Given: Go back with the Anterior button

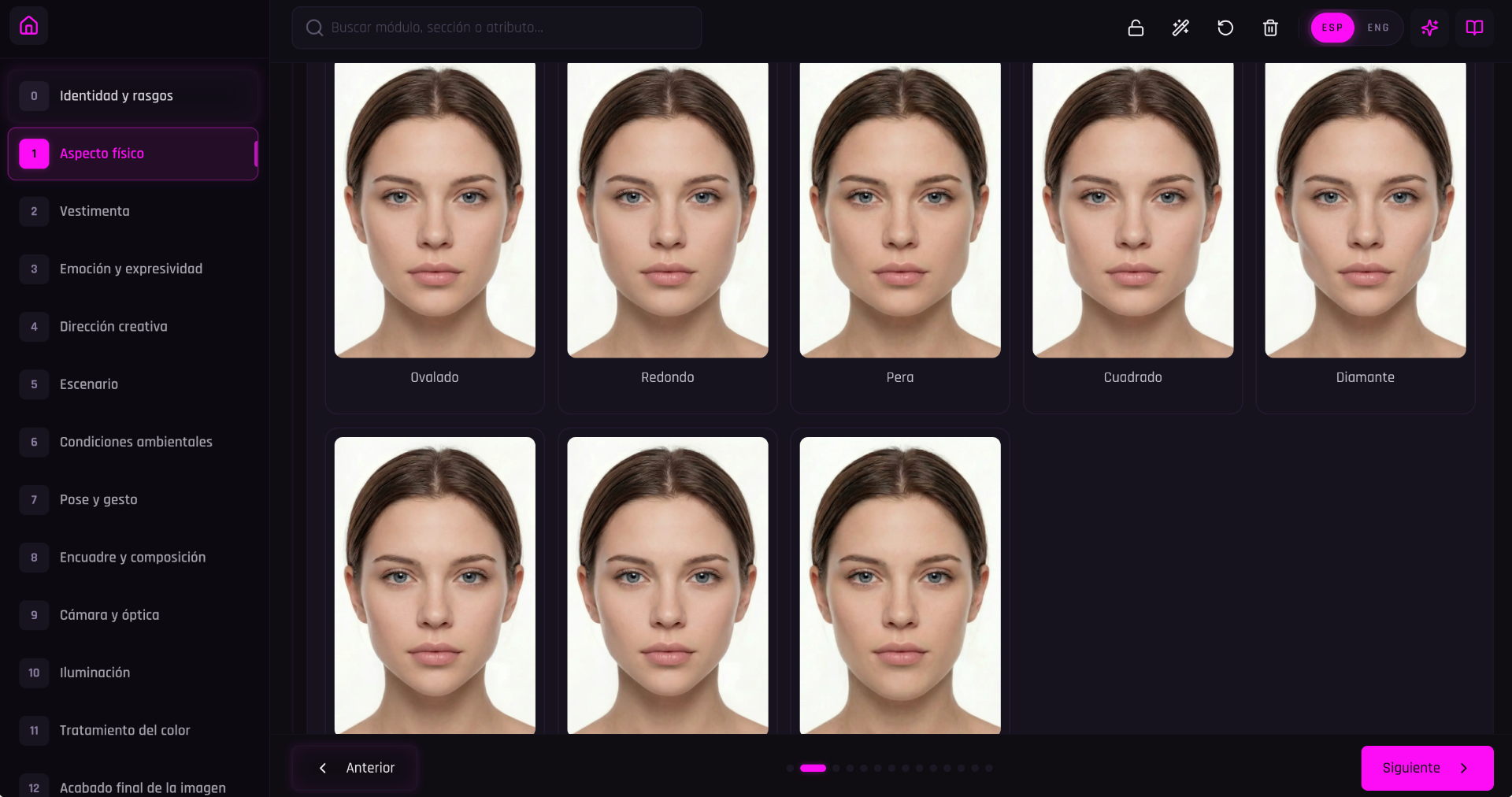Looking at the screenshot, I should click(x=354, y=768).
